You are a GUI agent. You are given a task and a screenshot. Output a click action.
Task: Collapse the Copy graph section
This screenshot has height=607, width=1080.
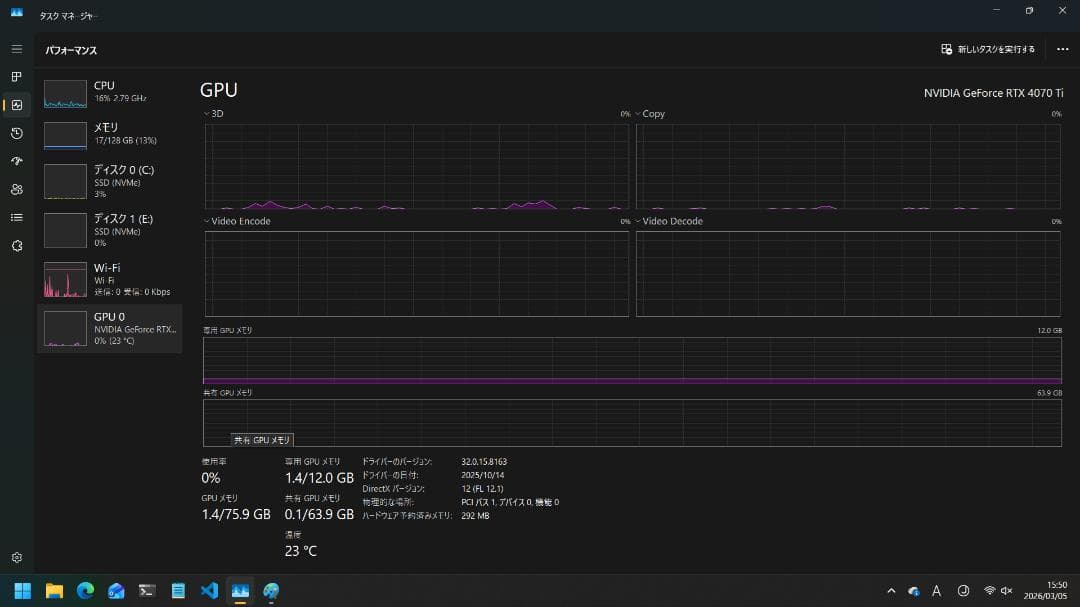click(640, 113)
